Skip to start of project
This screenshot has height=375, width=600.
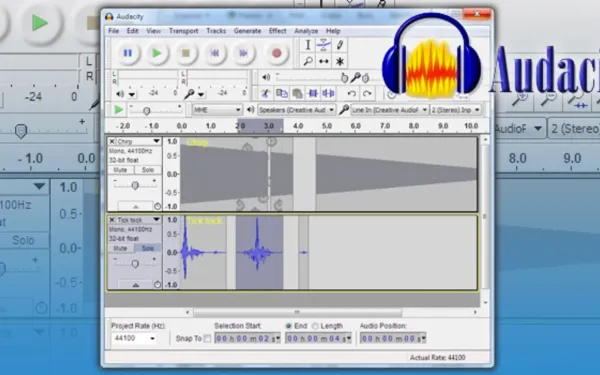coord(215,53)
